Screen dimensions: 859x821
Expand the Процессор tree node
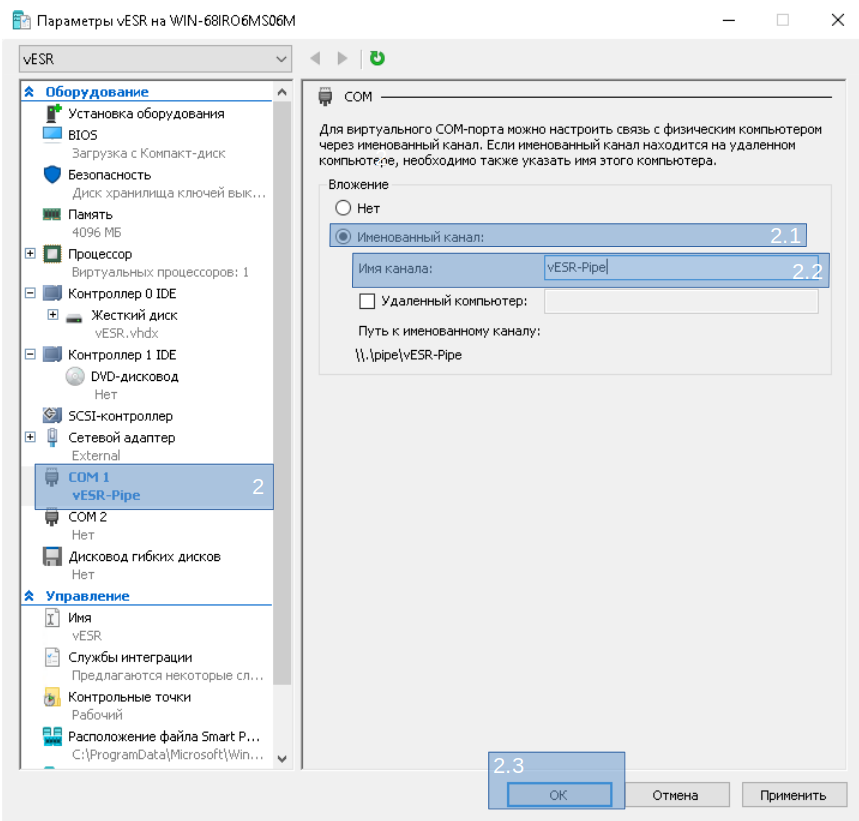(x=30, y=253)
